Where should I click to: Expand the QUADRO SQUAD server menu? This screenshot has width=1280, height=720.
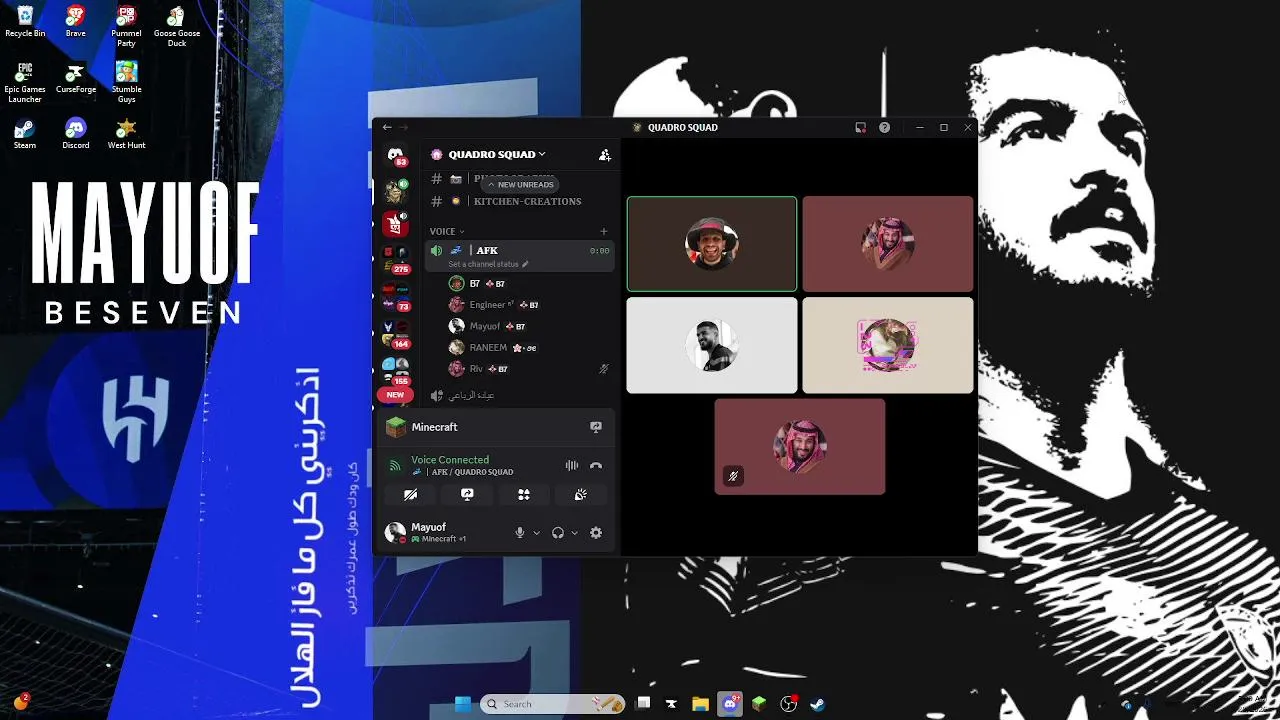click(x=497, y=154)
